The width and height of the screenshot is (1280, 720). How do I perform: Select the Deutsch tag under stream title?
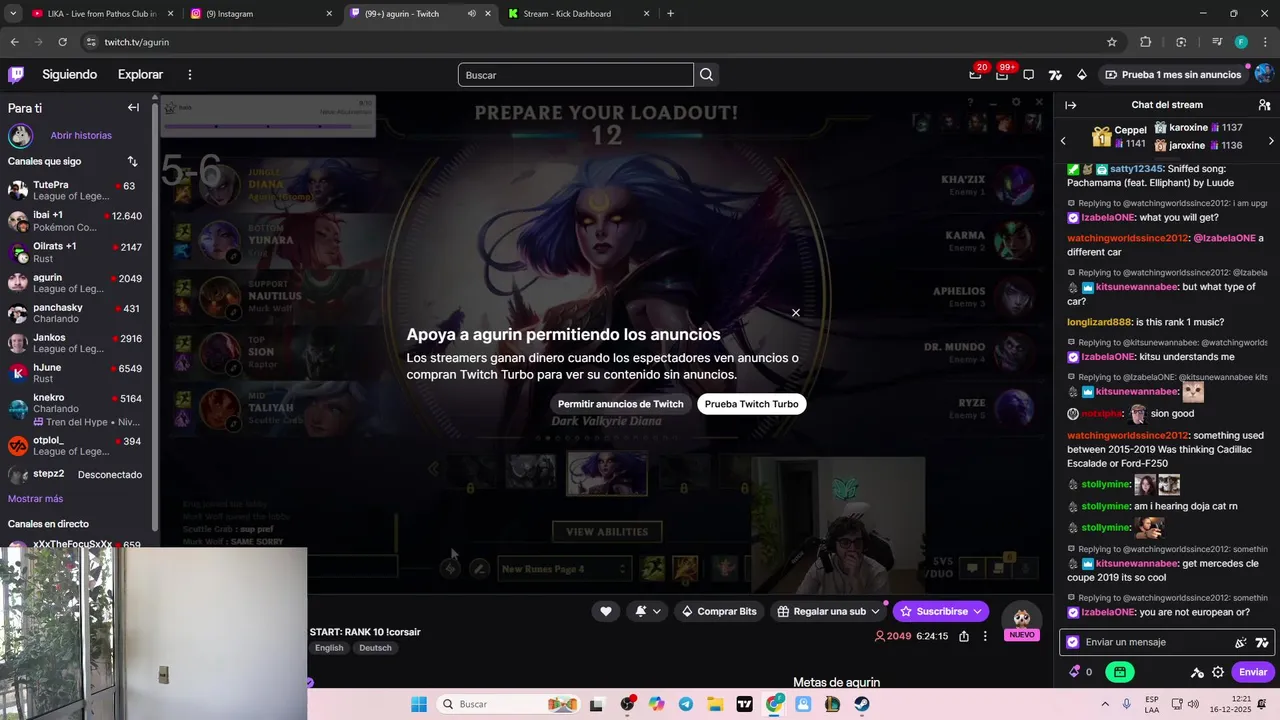point(375,648)
